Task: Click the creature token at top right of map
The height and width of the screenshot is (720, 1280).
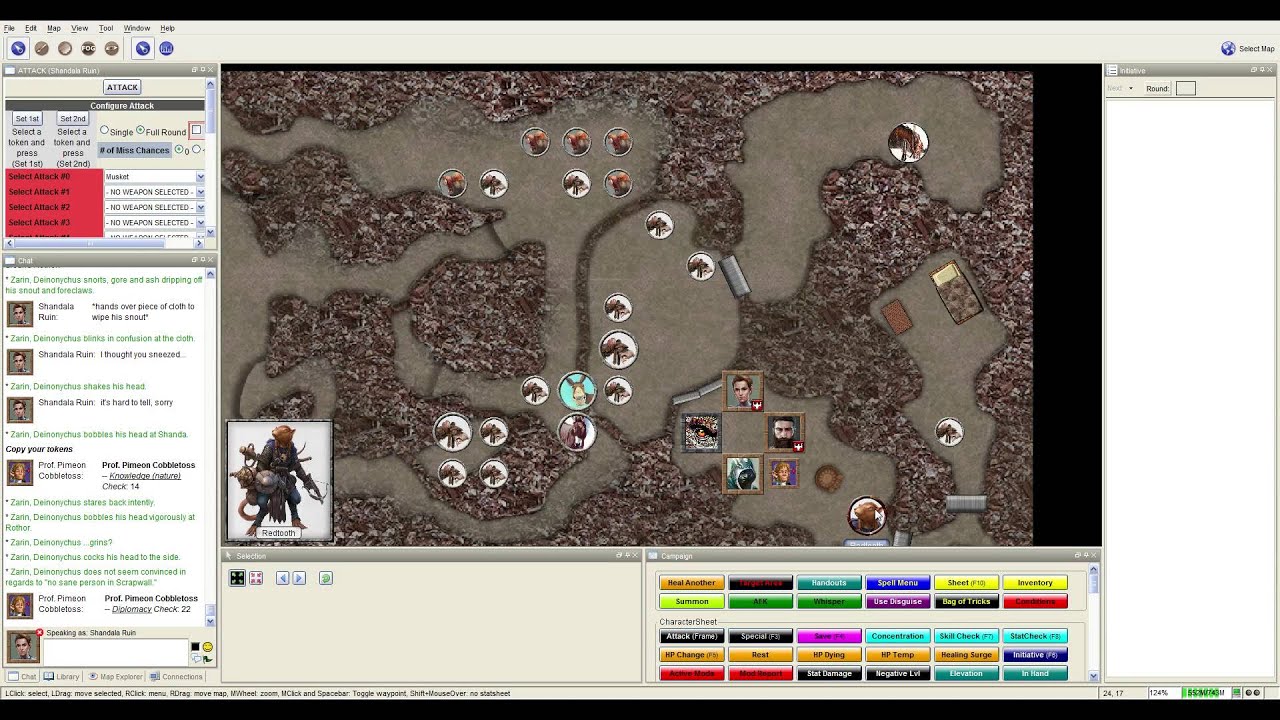Action: click(908, 143)
